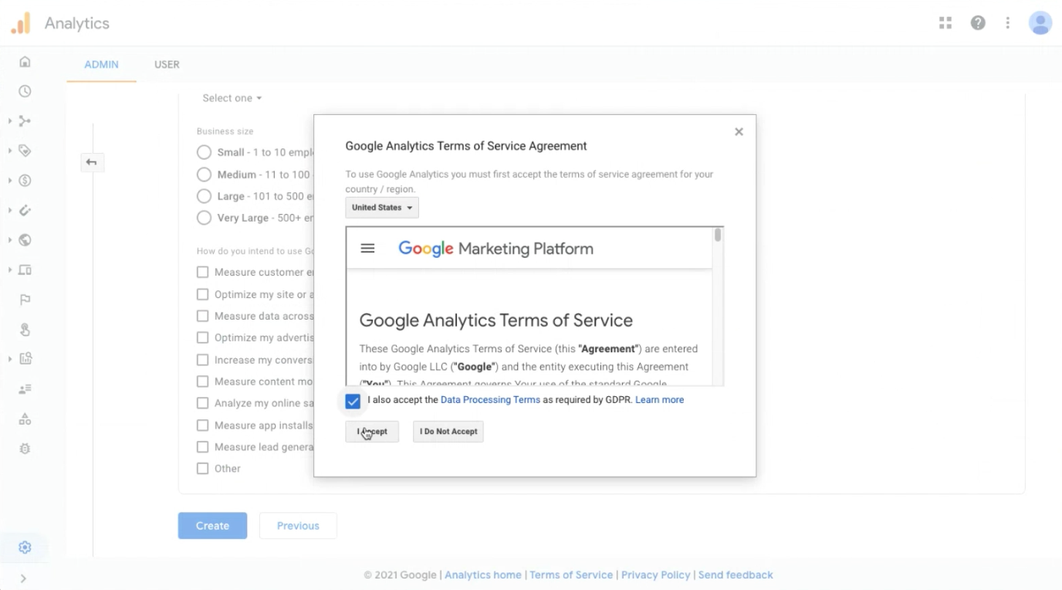
Task: Open the DebugView bug sidebar icon
Action: click(25, 448)
